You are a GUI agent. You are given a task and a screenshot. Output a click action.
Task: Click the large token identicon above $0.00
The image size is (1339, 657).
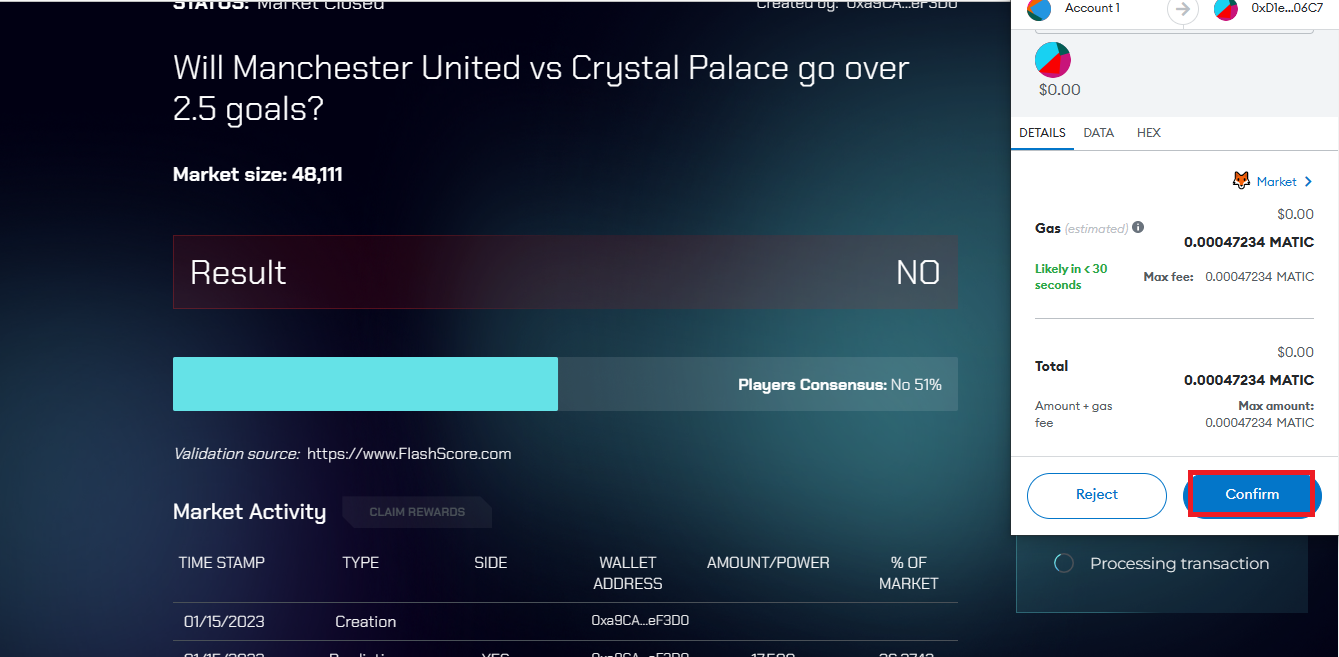tap(1053, 60)
